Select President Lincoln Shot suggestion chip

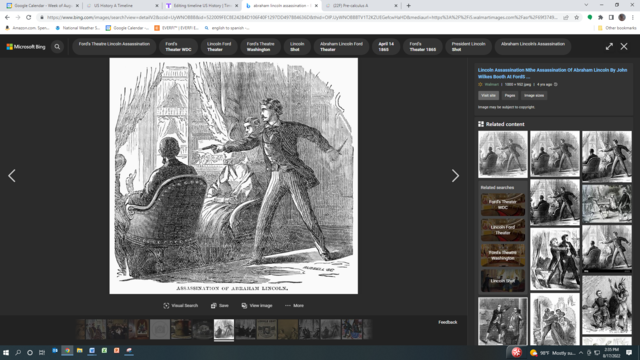[468, 47]
